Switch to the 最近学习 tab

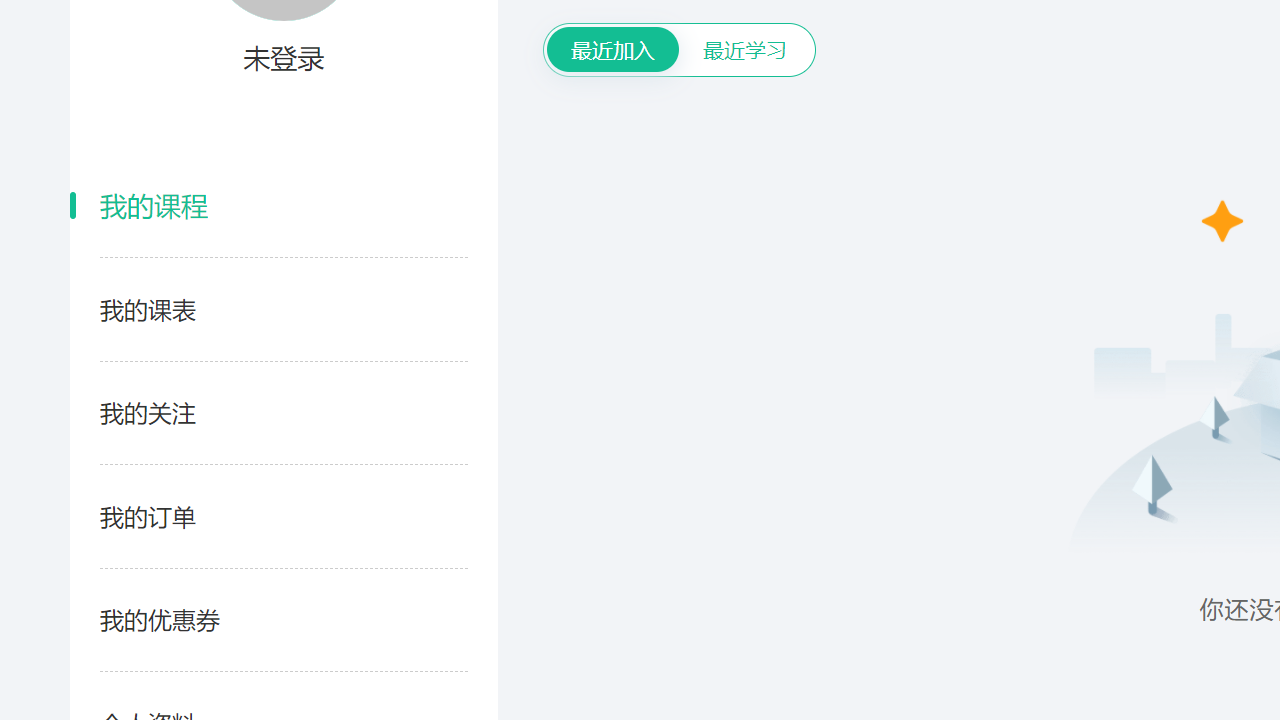(745, 49)
